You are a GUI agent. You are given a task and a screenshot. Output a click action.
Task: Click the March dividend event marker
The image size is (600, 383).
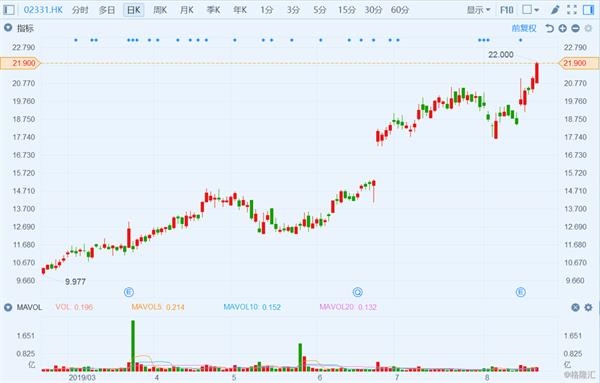click(129, 293)
